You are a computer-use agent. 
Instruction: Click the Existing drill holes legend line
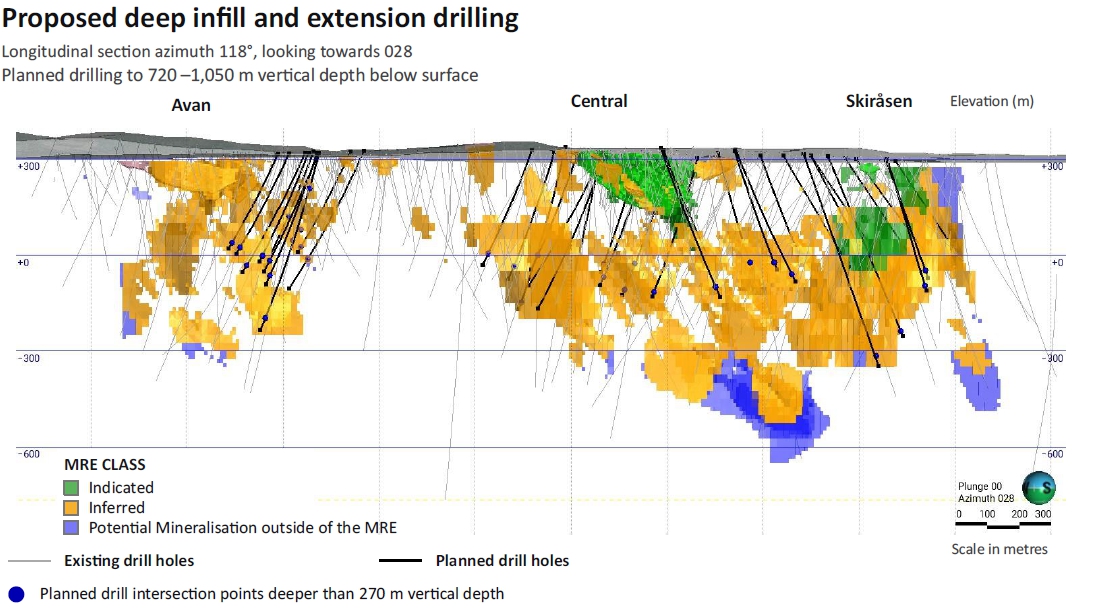[29, 561]
